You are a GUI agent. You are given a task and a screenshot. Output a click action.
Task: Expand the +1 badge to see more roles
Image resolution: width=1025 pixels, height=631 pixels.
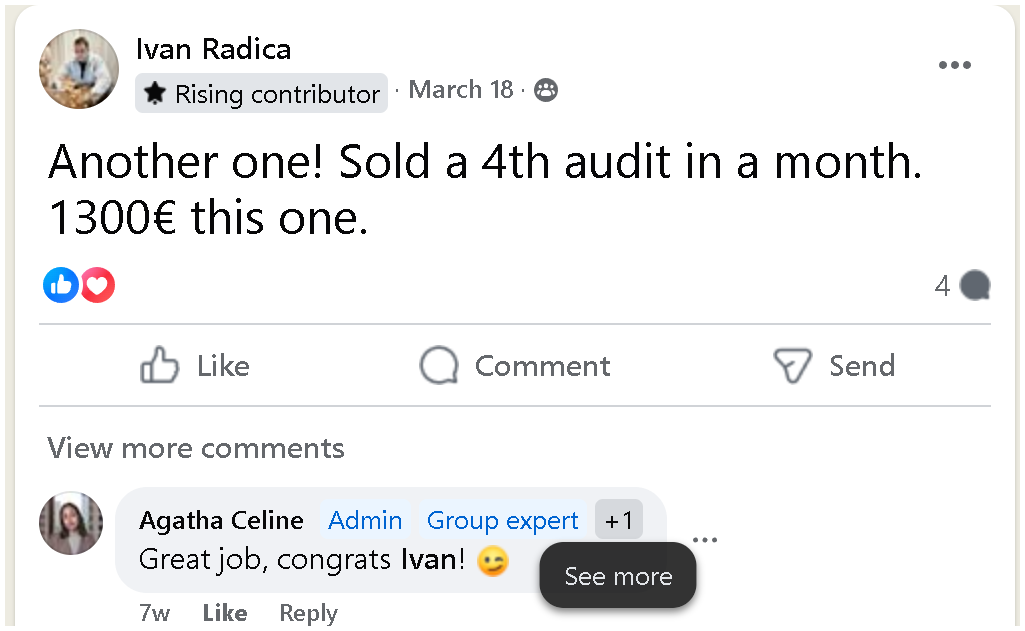click(x=619, y=520)
